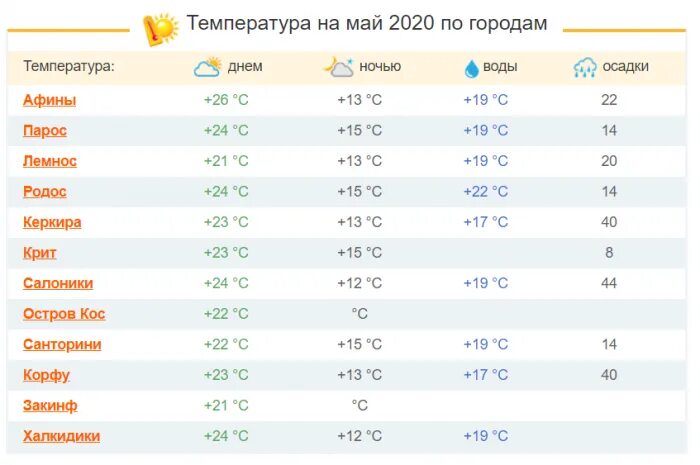Viewport: 700px width, 465px height.
Task: Click the rain cloud precipitation icon
Action: click(585, 68)
